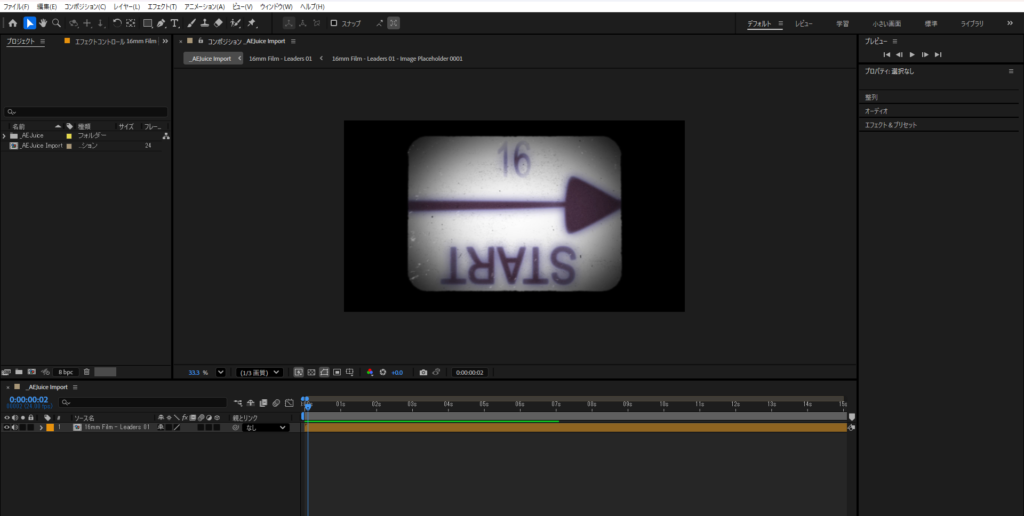The width and height of the screenshot is (1024, 516).
Task: Select the Rotation tool
Action: click(117, 23)
